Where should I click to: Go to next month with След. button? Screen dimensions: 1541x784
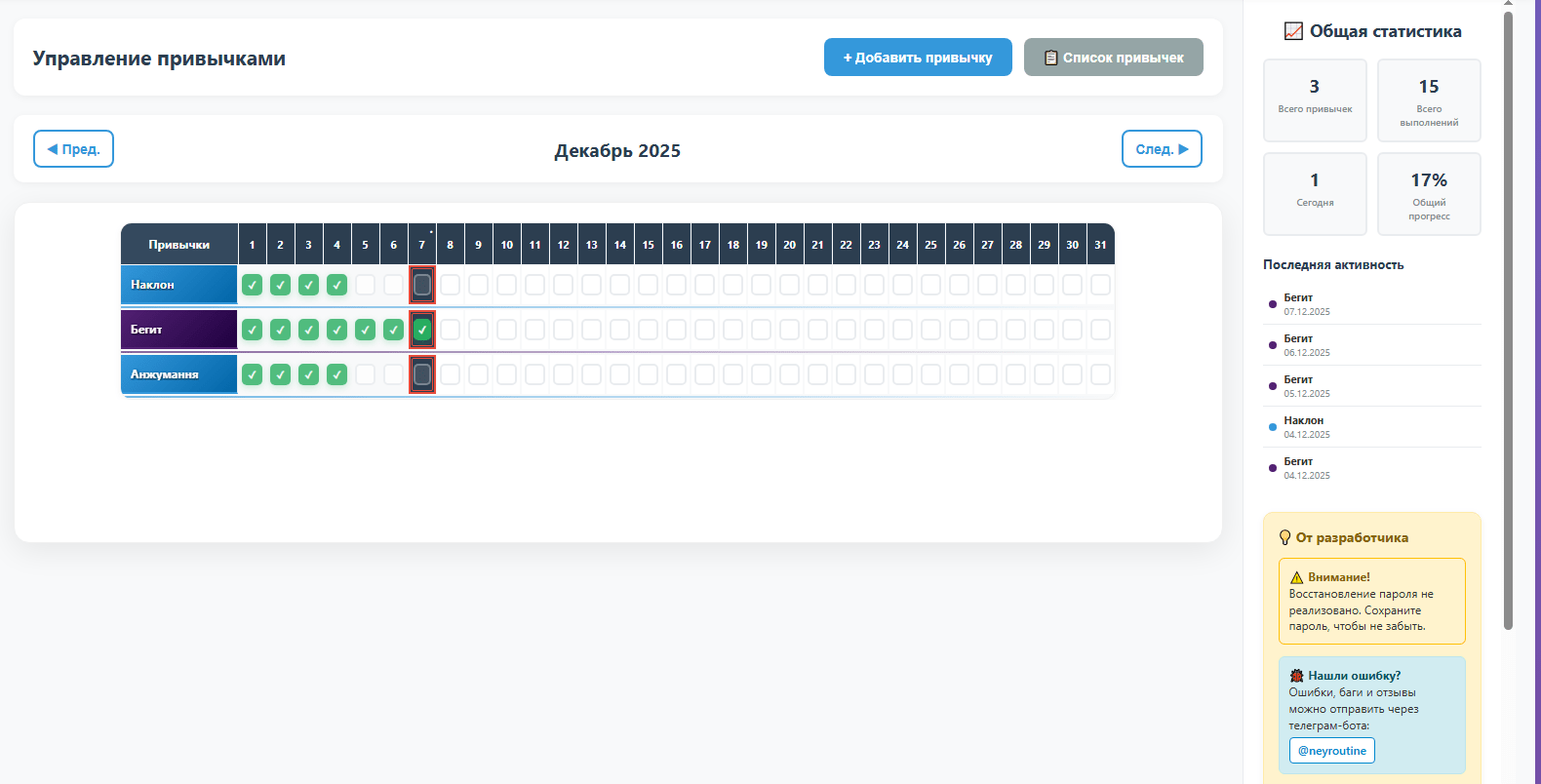tap(1161, 149)
